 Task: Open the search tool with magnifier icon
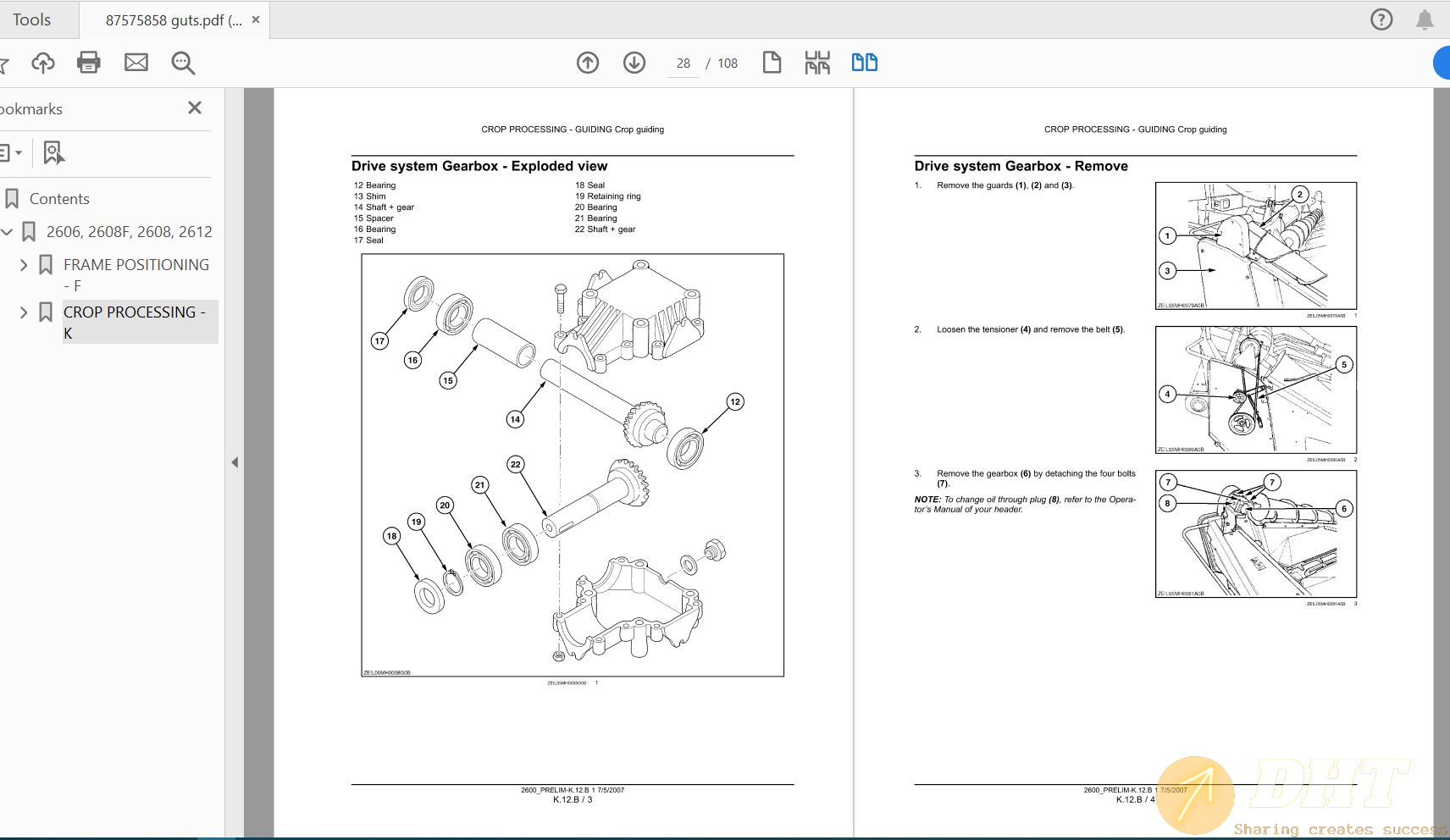182,62
